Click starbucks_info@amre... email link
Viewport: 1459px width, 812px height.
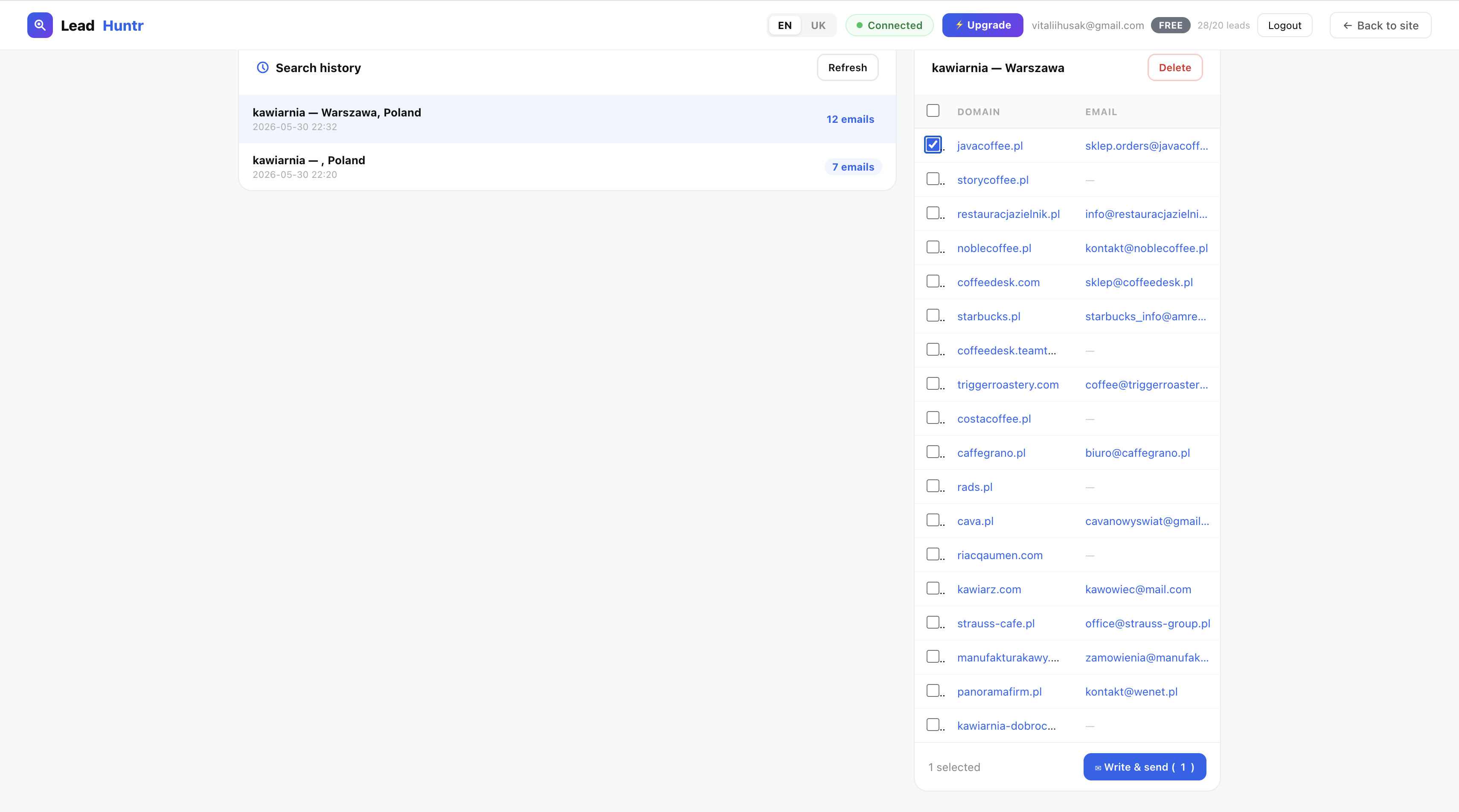click(x=1145, y=316)
